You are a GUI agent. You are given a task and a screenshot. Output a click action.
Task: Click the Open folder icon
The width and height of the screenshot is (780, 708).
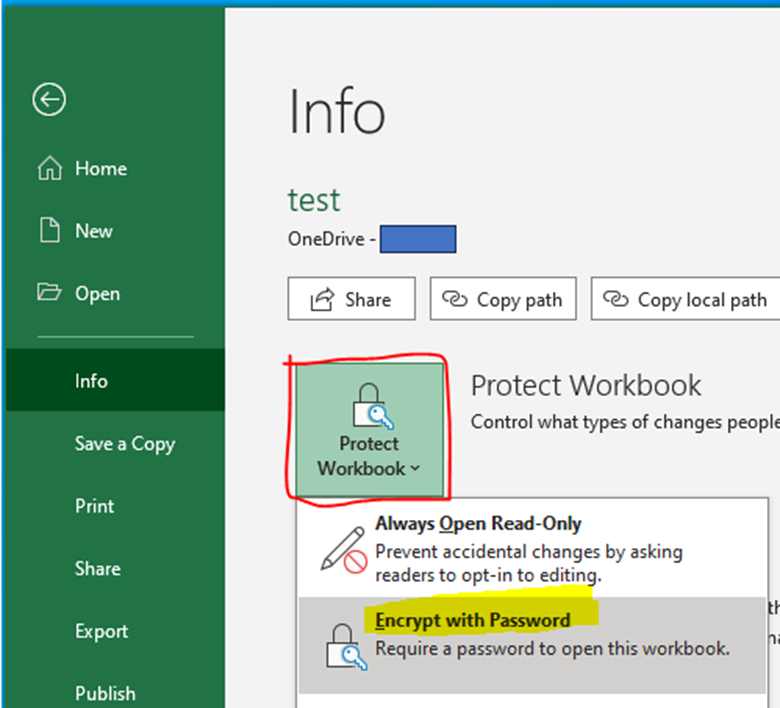tap(49, 292)
